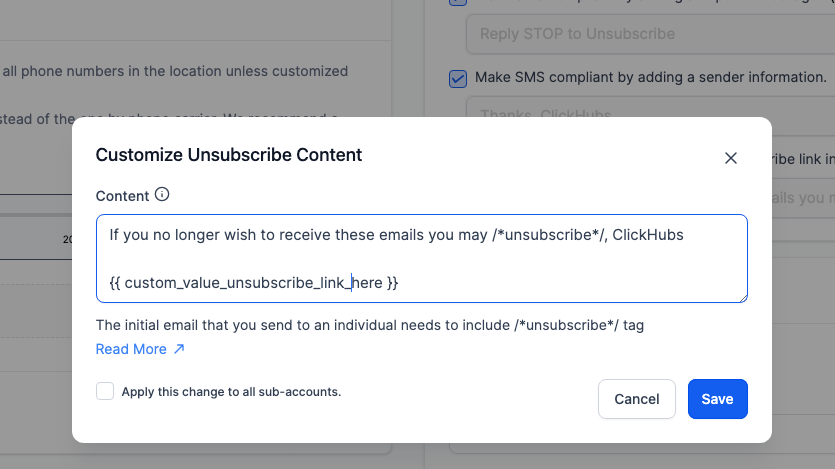
Task: Click the textarea resize handle corner
Action: [743, 298]
